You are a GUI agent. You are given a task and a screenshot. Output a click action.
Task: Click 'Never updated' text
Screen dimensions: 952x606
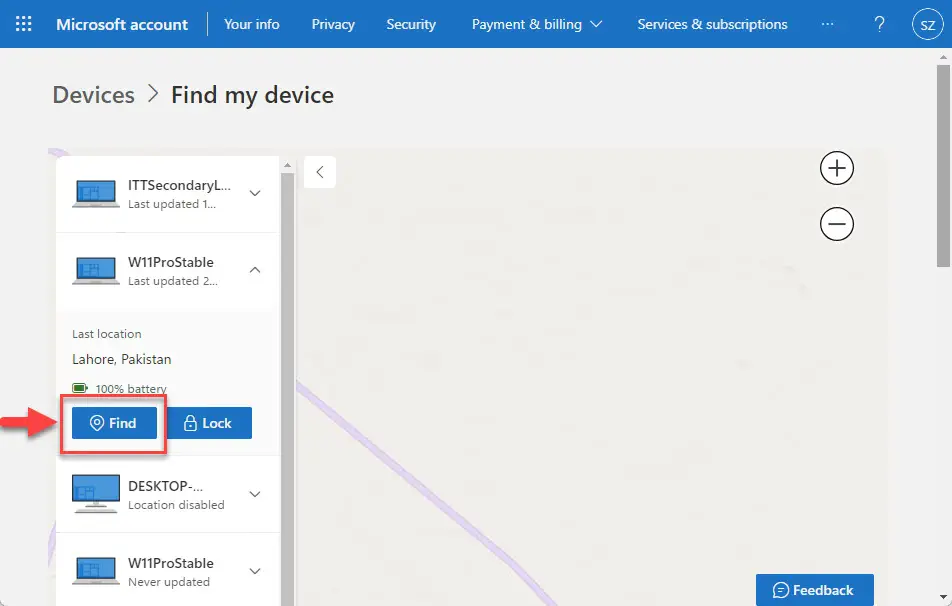pyautogui.click(x=169, y=582)
